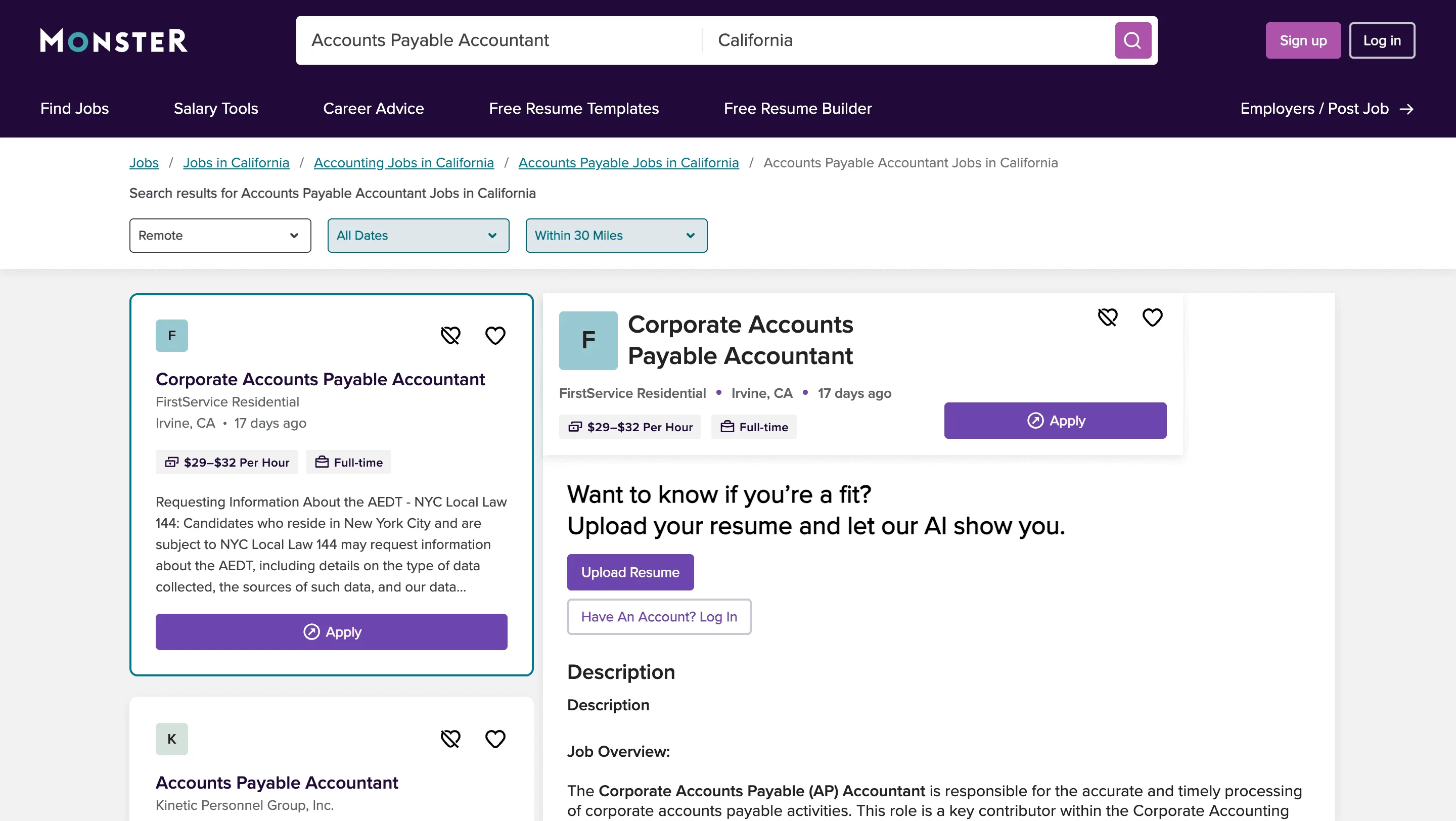Open the Salary Tools menu item
This screenshot has width=1456, height=821.
point(215,109)
